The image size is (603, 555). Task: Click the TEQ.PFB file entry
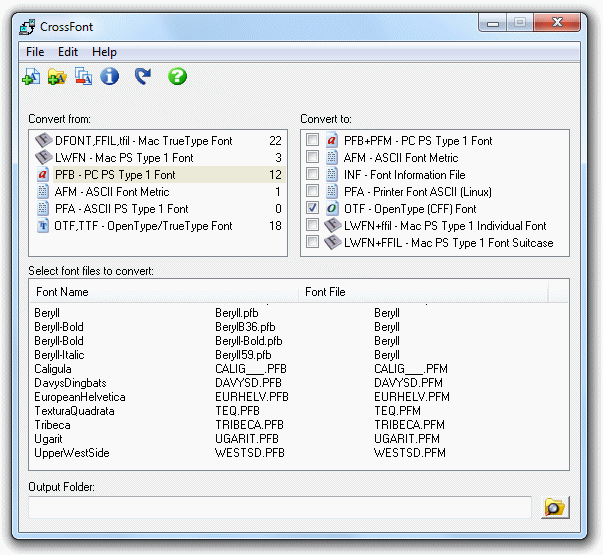237,411
